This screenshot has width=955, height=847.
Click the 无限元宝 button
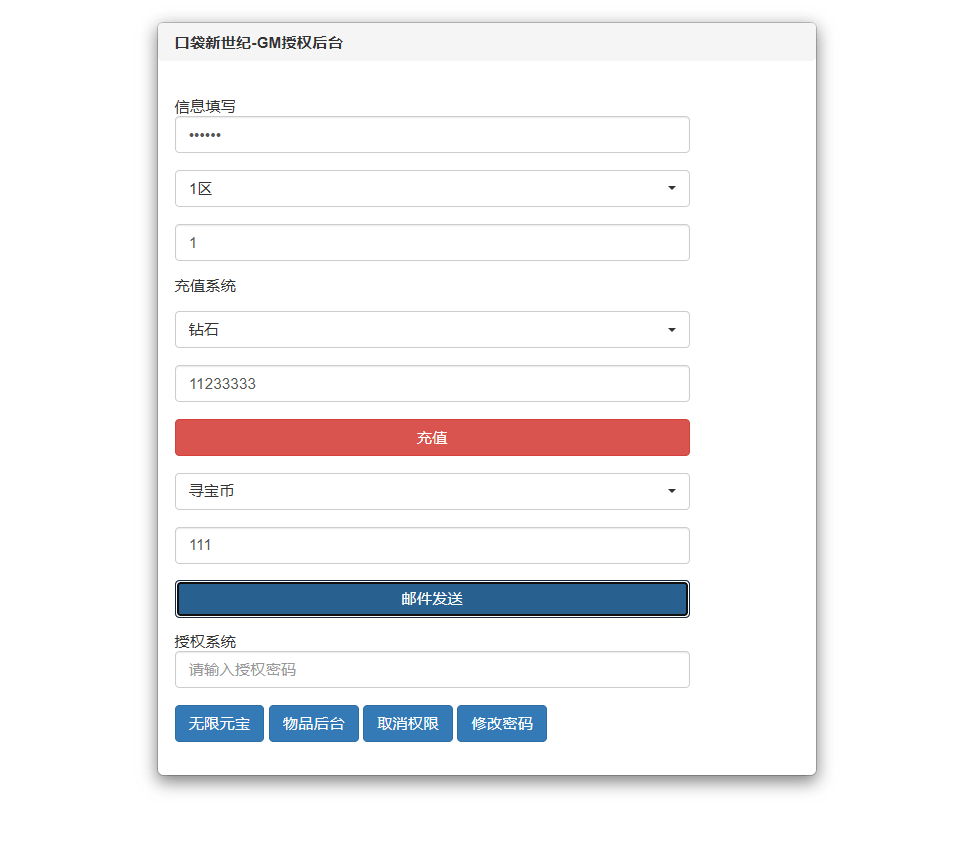(x=219, y=723)
